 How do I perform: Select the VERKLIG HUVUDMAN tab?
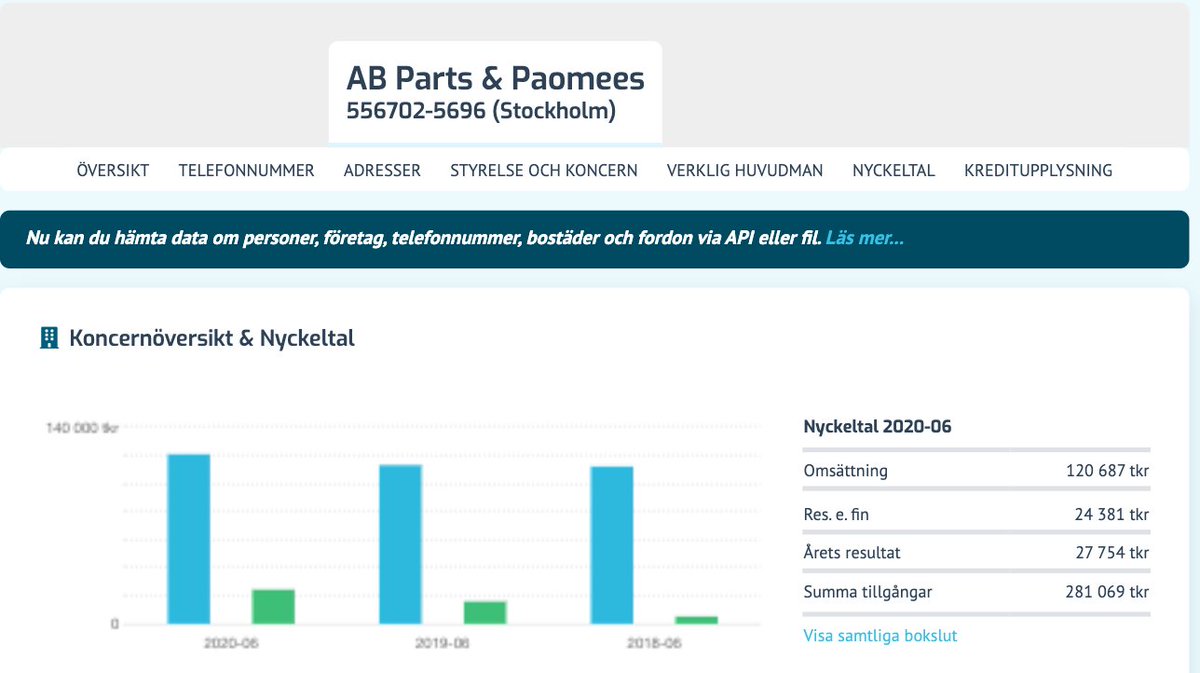(745, 170)
